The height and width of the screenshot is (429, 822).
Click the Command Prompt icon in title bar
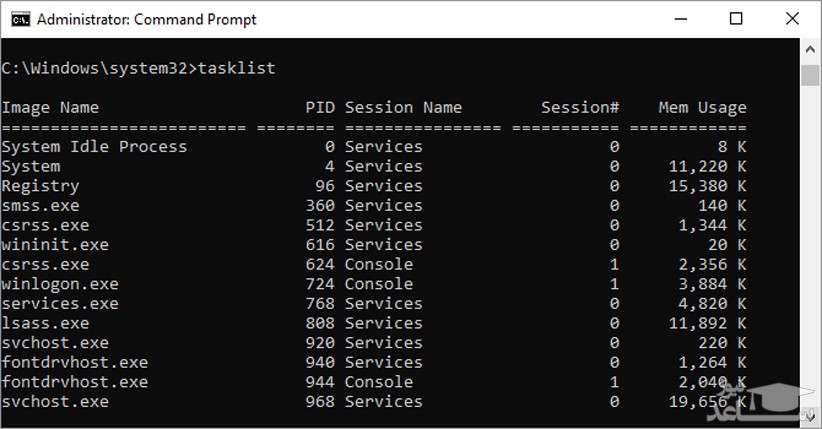pos(17,19)
